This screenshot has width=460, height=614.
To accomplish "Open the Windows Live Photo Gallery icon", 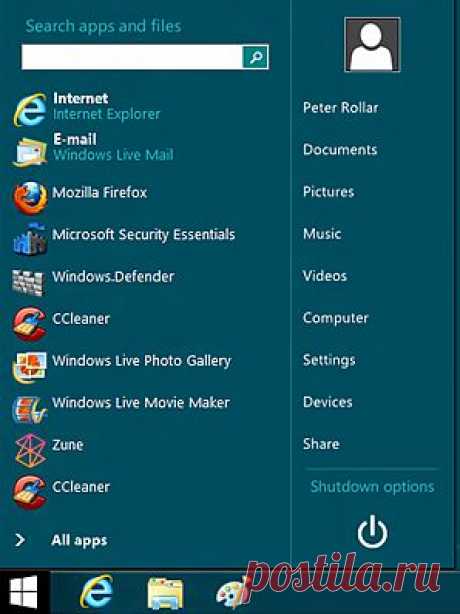I will coord(30,367).
